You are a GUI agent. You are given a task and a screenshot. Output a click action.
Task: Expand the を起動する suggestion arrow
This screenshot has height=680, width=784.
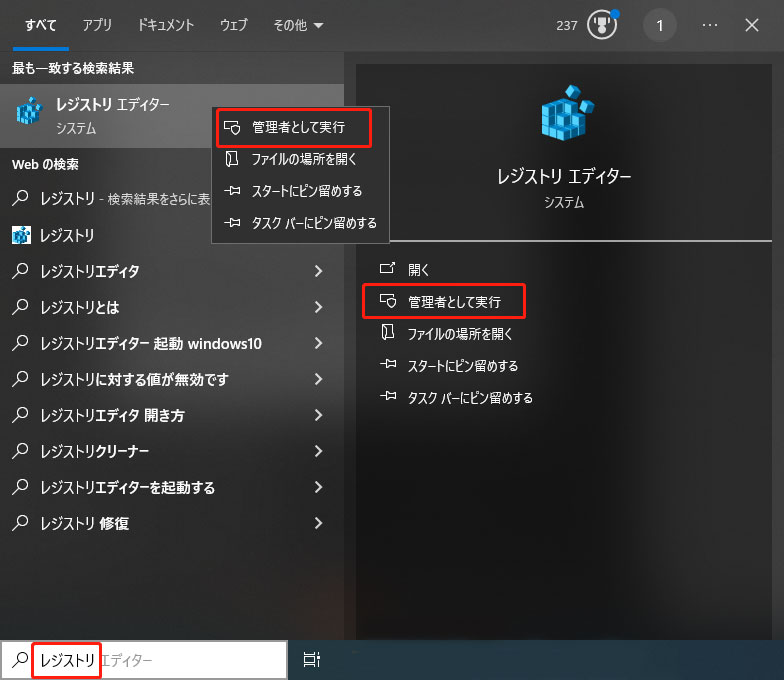[318, 487]
